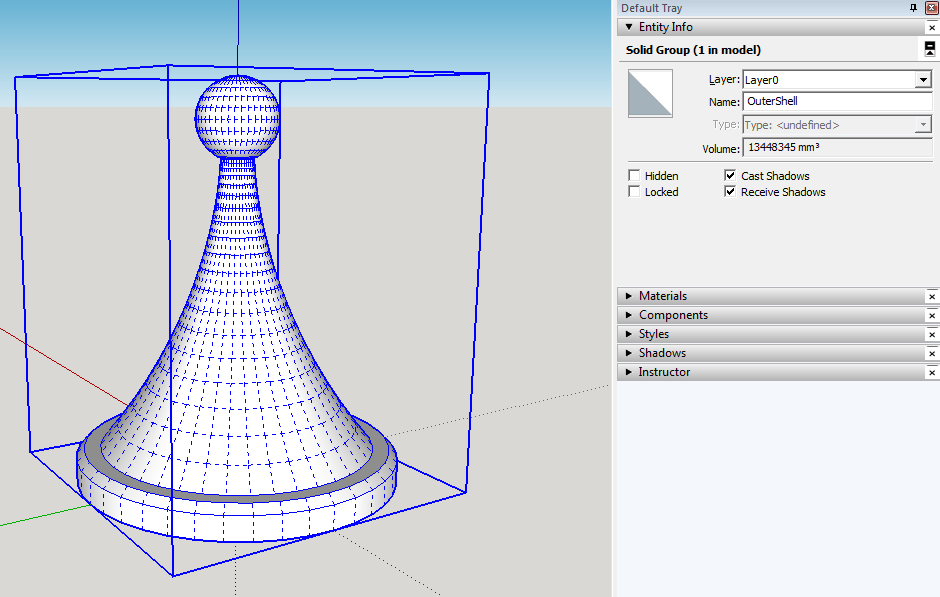Screen dimensions: 940x597
Task: Lock the OuterShell group
Action: point(633,191)
